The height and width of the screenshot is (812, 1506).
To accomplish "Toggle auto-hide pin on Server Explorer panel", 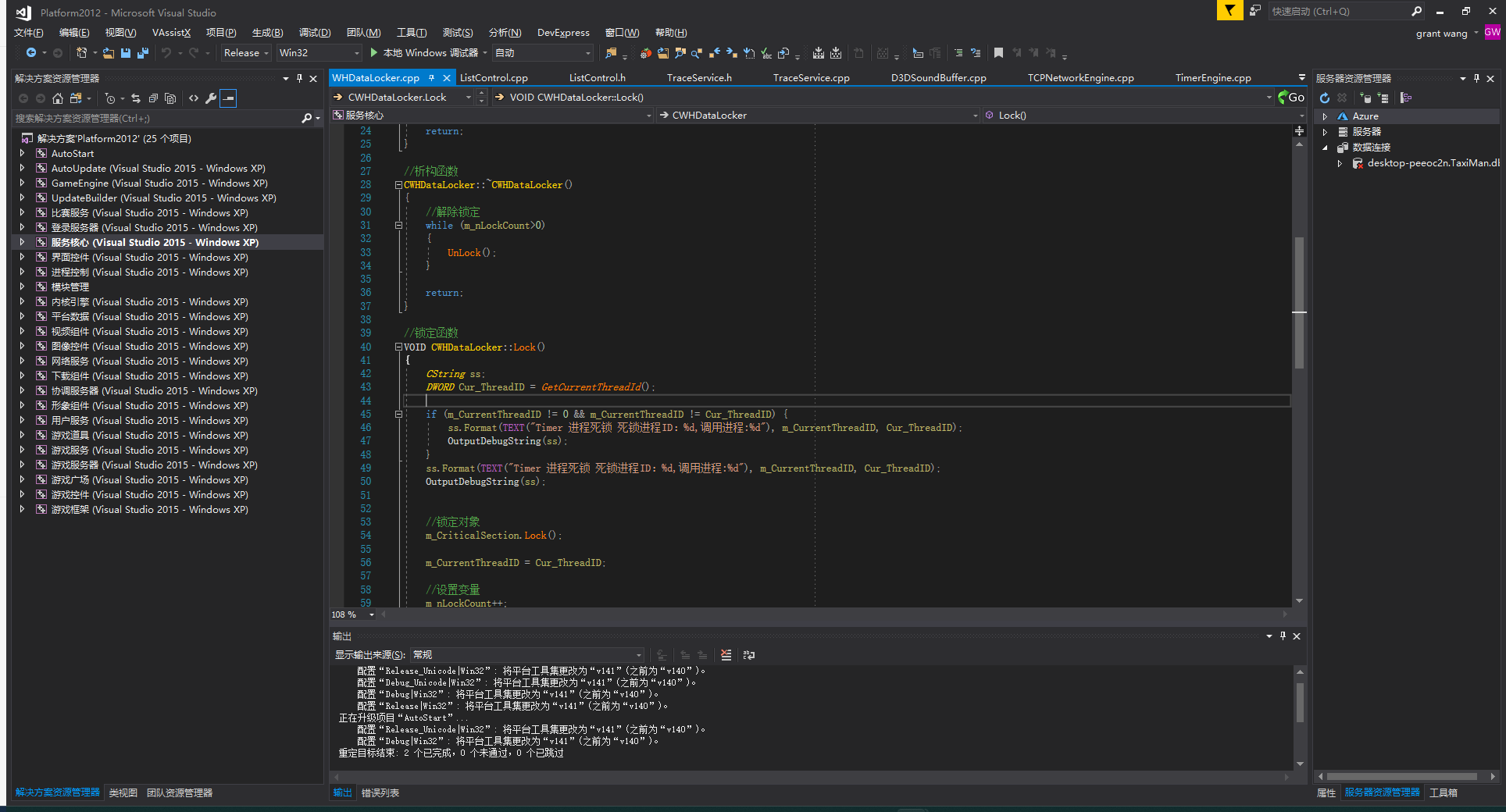I will (1476, 78).
